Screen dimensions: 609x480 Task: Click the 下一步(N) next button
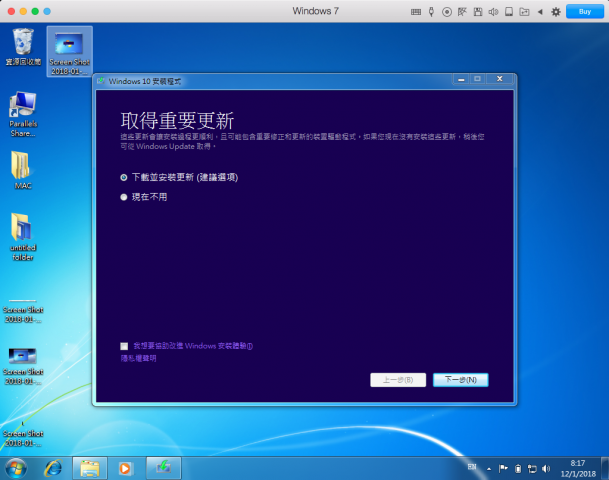(x=461, y=380)
